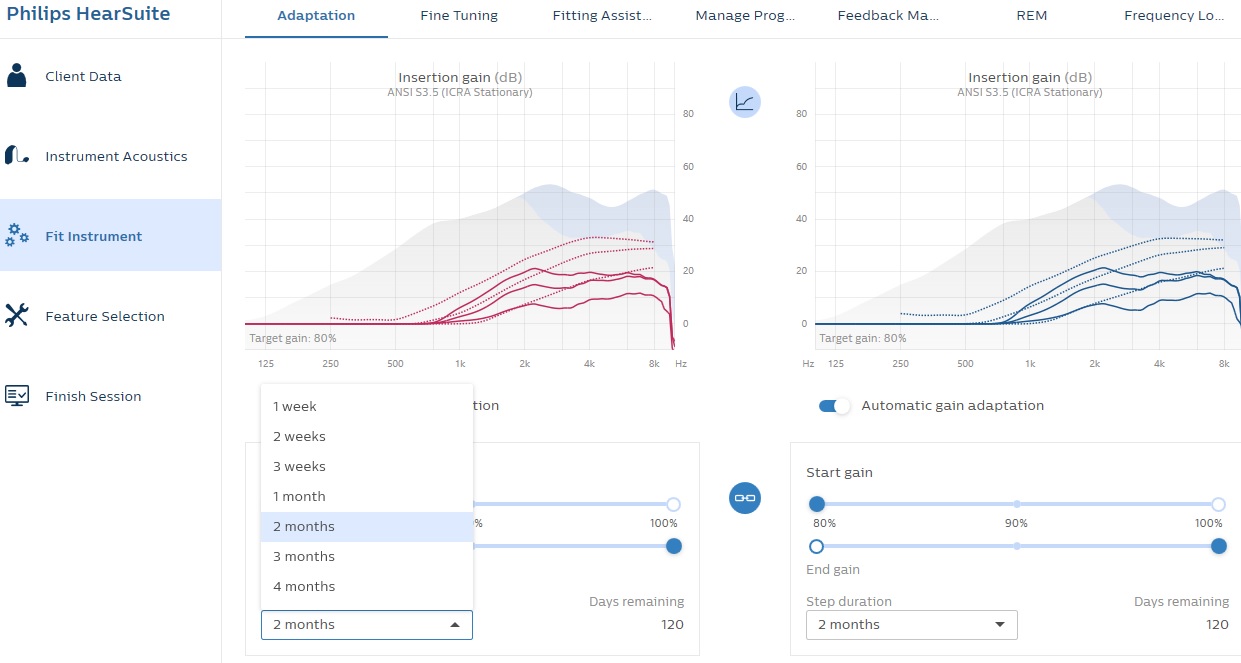Switch to the Adaptation tab

316,16
